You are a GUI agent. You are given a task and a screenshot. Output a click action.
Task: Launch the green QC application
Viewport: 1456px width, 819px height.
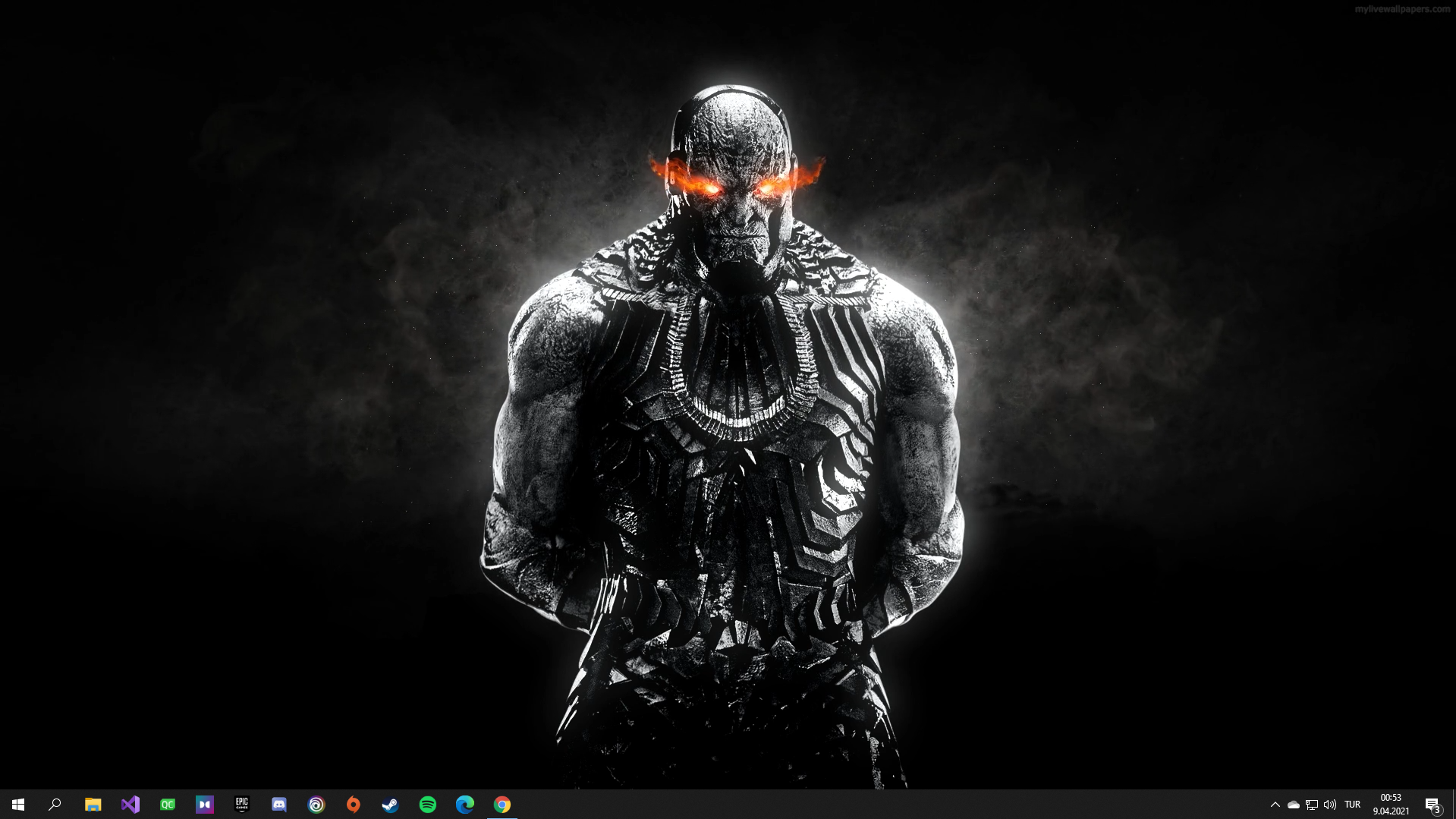(167, 804)
